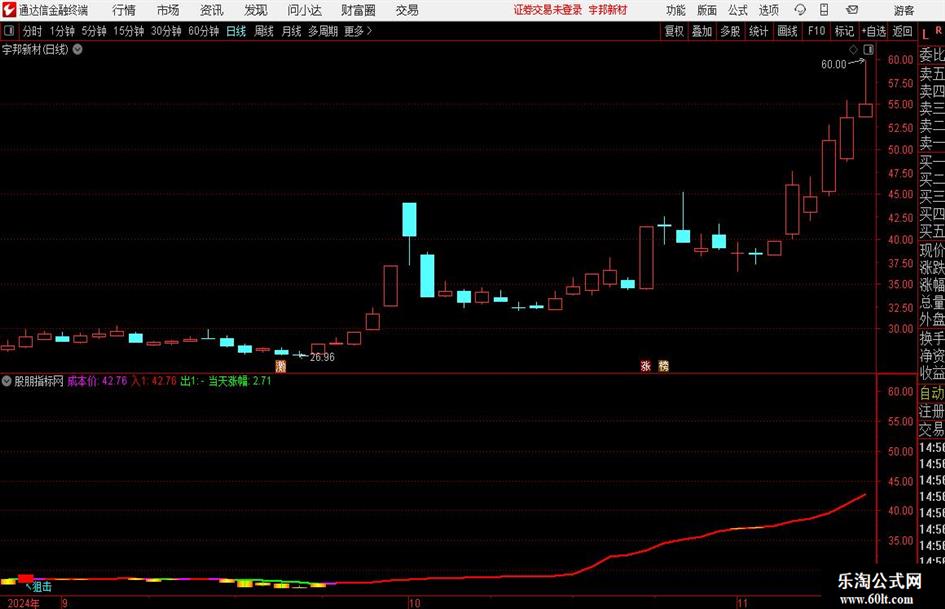This screenshot has height=609, width=945.
Task: Click the 游客 user label
Action: 904,10
